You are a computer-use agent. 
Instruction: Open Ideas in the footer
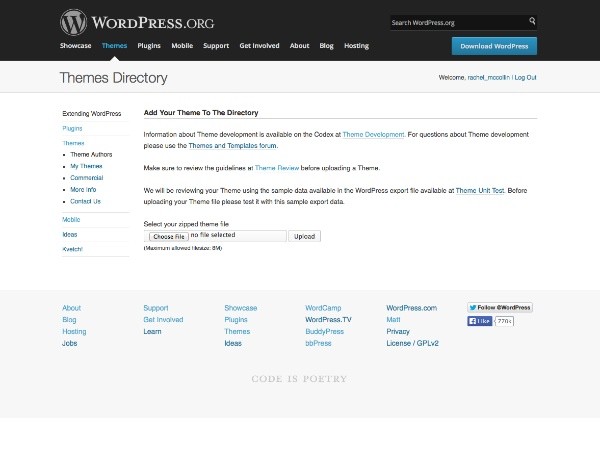coord(233,343)
